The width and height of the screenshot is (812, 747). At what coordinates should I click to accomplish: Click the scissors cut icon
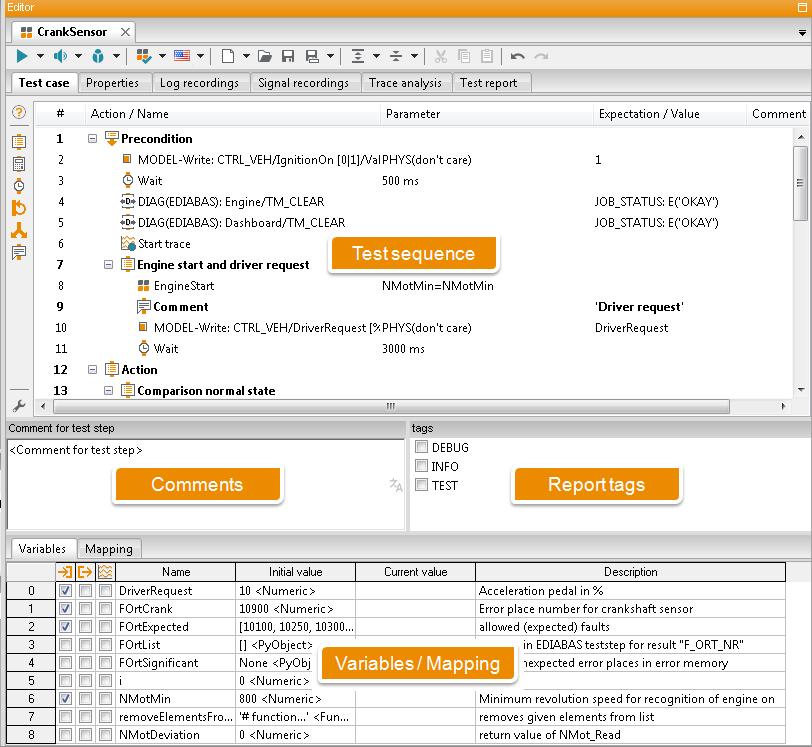click(x=441, y=56)
